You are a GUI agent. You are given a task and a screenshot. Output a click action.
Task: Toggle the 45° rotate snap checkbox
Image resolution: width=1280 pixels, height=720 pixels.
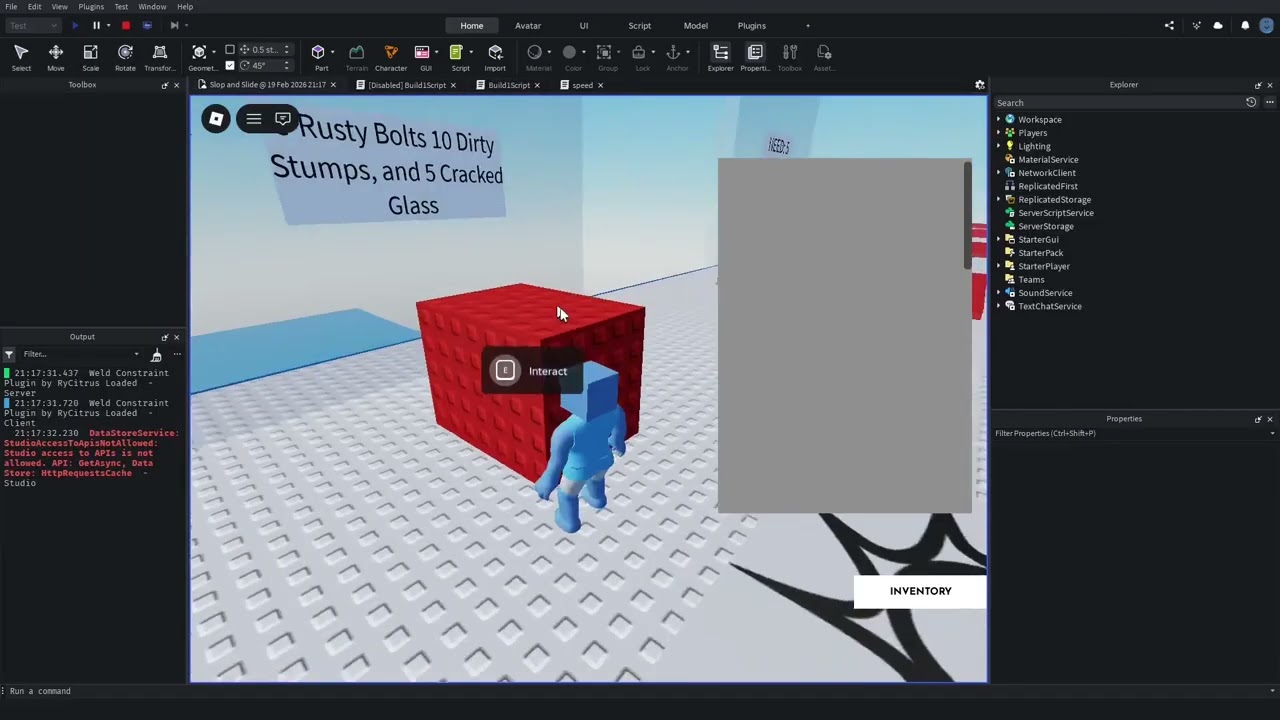(x=230, y=66)
